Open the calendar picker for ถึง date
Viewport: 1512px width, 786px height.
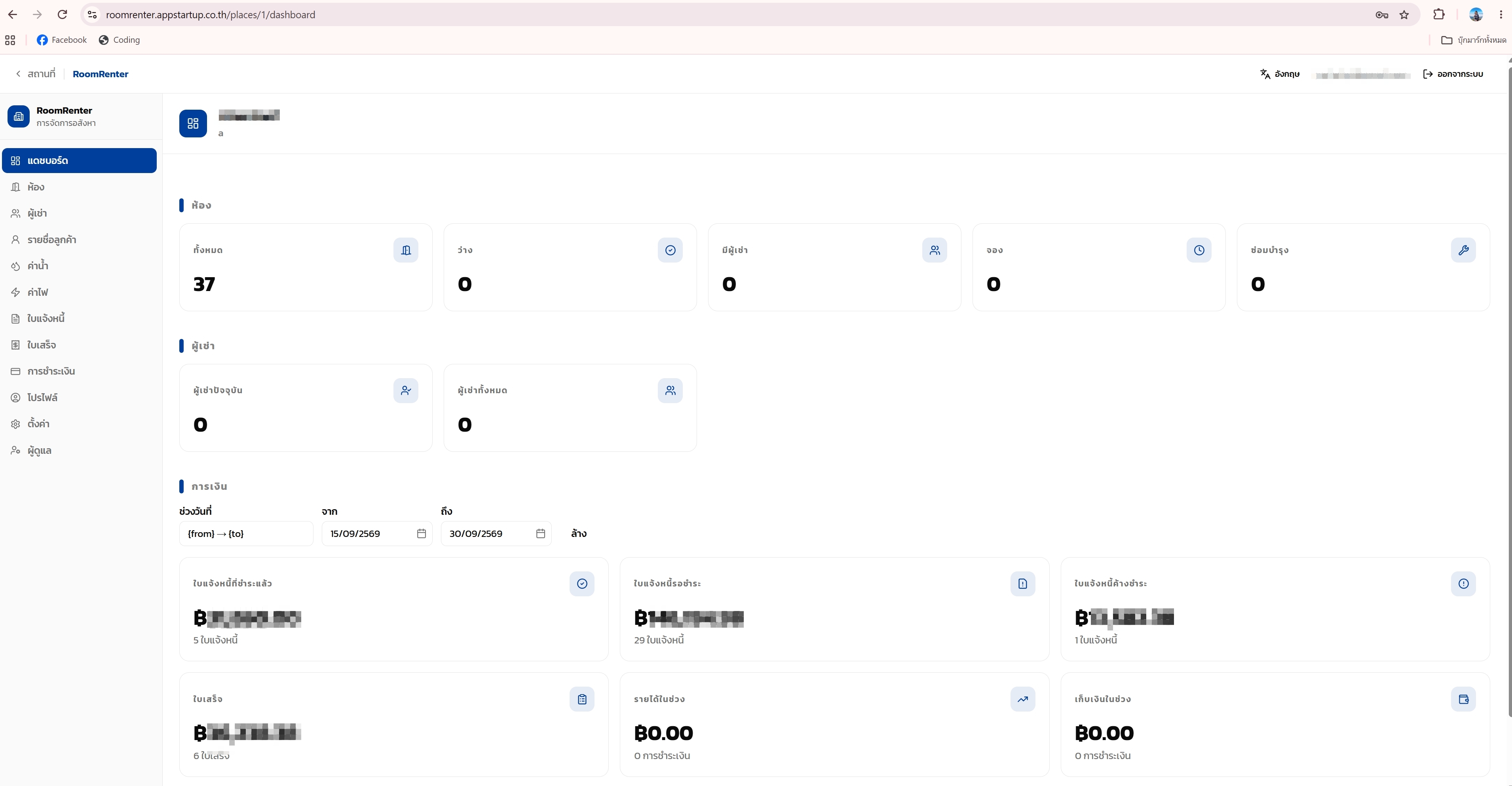(541, 534)
